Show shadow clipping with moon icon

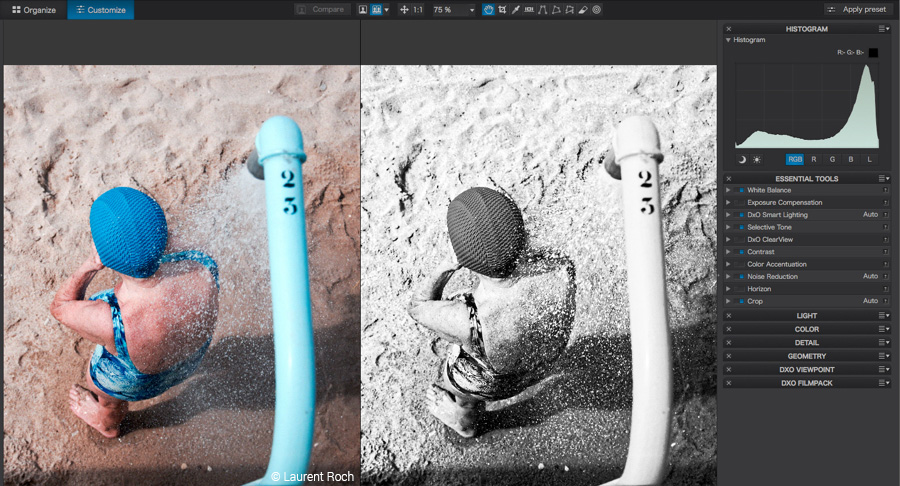click(x=742, y=160)
